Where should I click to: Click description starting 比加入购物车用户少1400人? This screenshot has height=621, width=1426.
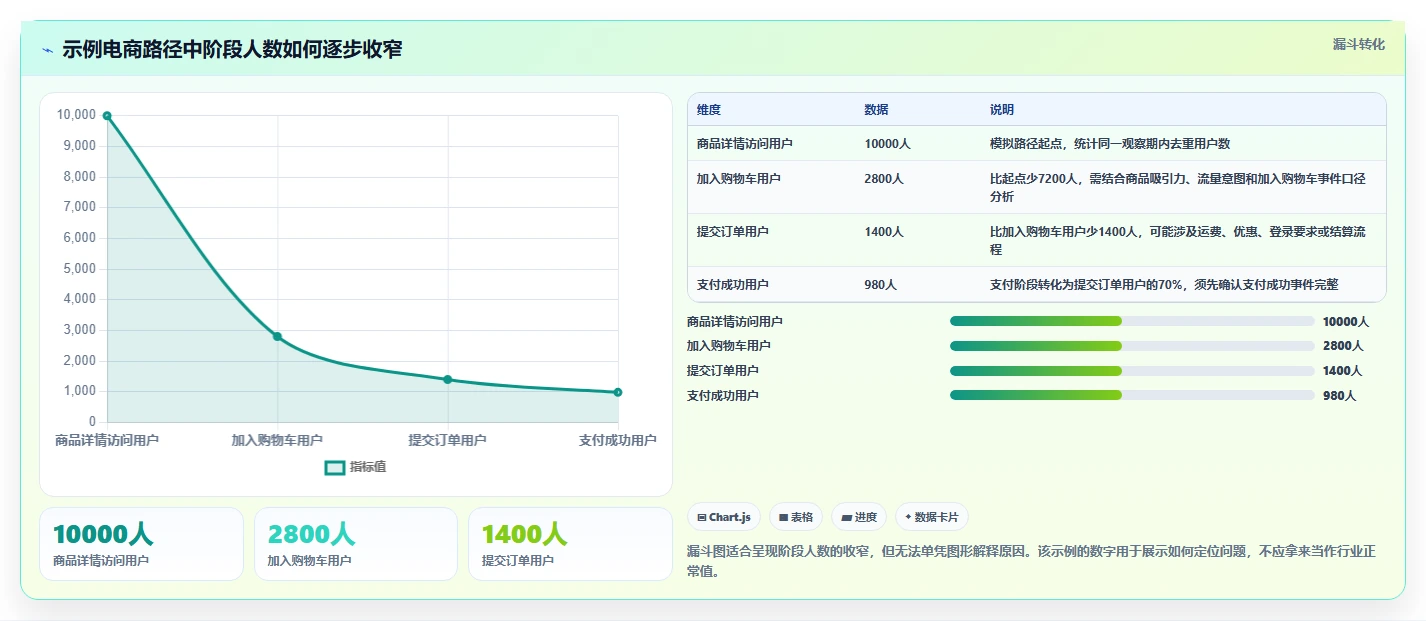1178,241
